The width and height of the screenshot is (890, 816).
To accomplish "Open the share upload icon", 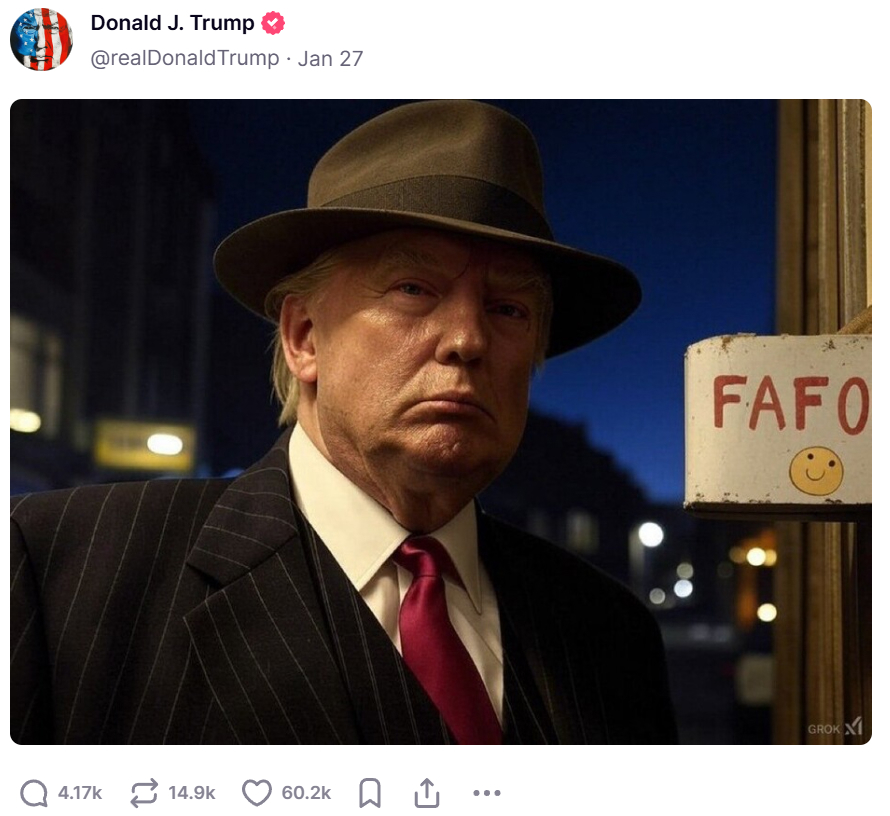I will click(x=427, y=792).
